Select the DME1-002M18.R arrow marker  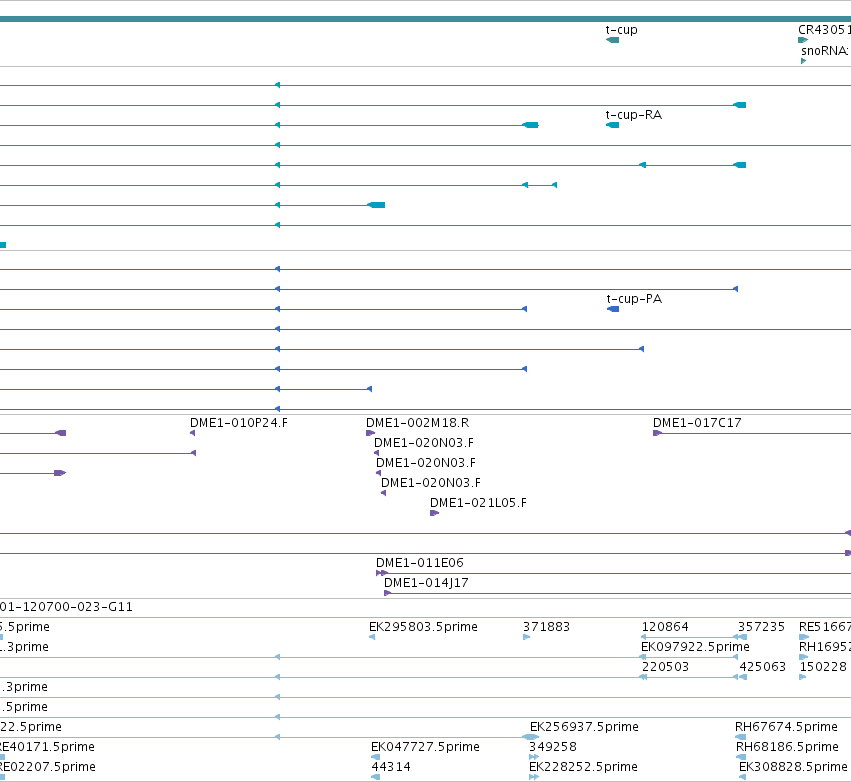click(370, 433)
